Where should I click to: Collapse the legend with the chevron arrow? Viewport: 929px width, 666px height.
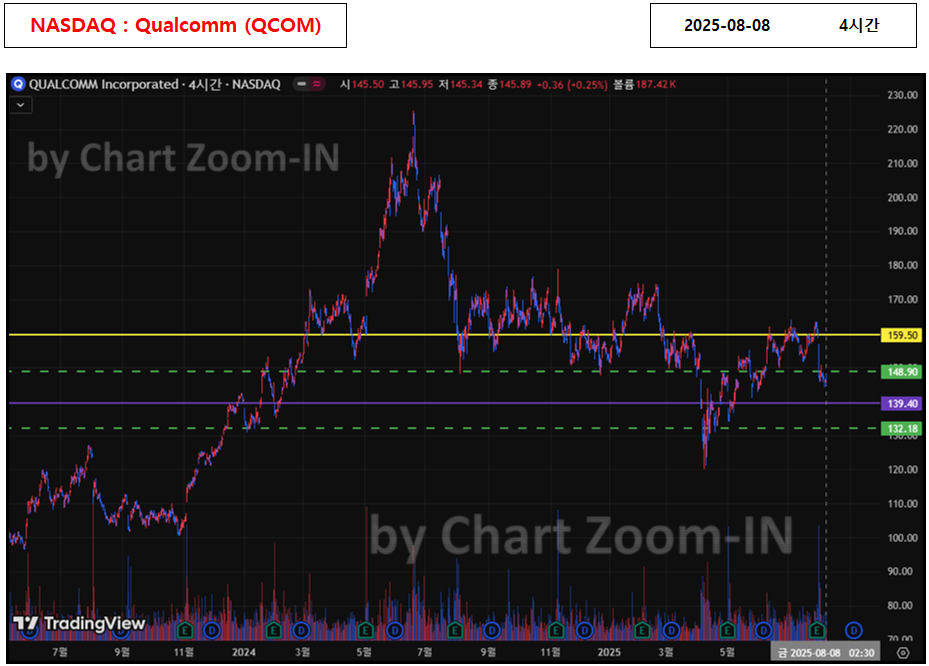[21, 105]
